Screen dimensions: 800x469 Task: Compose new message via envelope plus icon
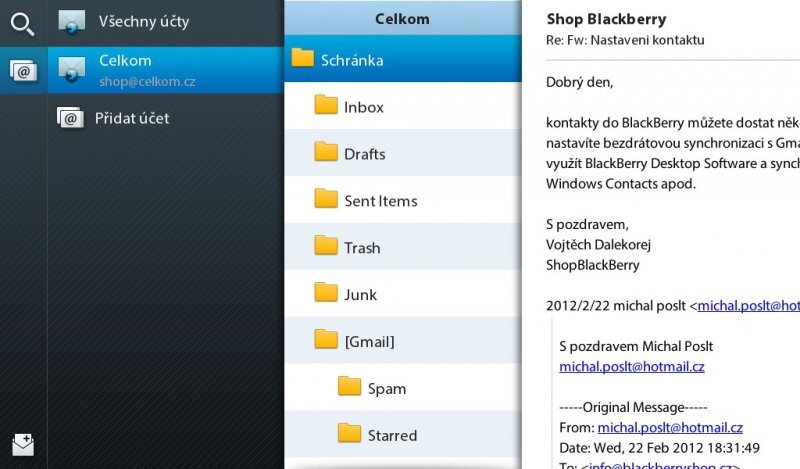[23, 445]
